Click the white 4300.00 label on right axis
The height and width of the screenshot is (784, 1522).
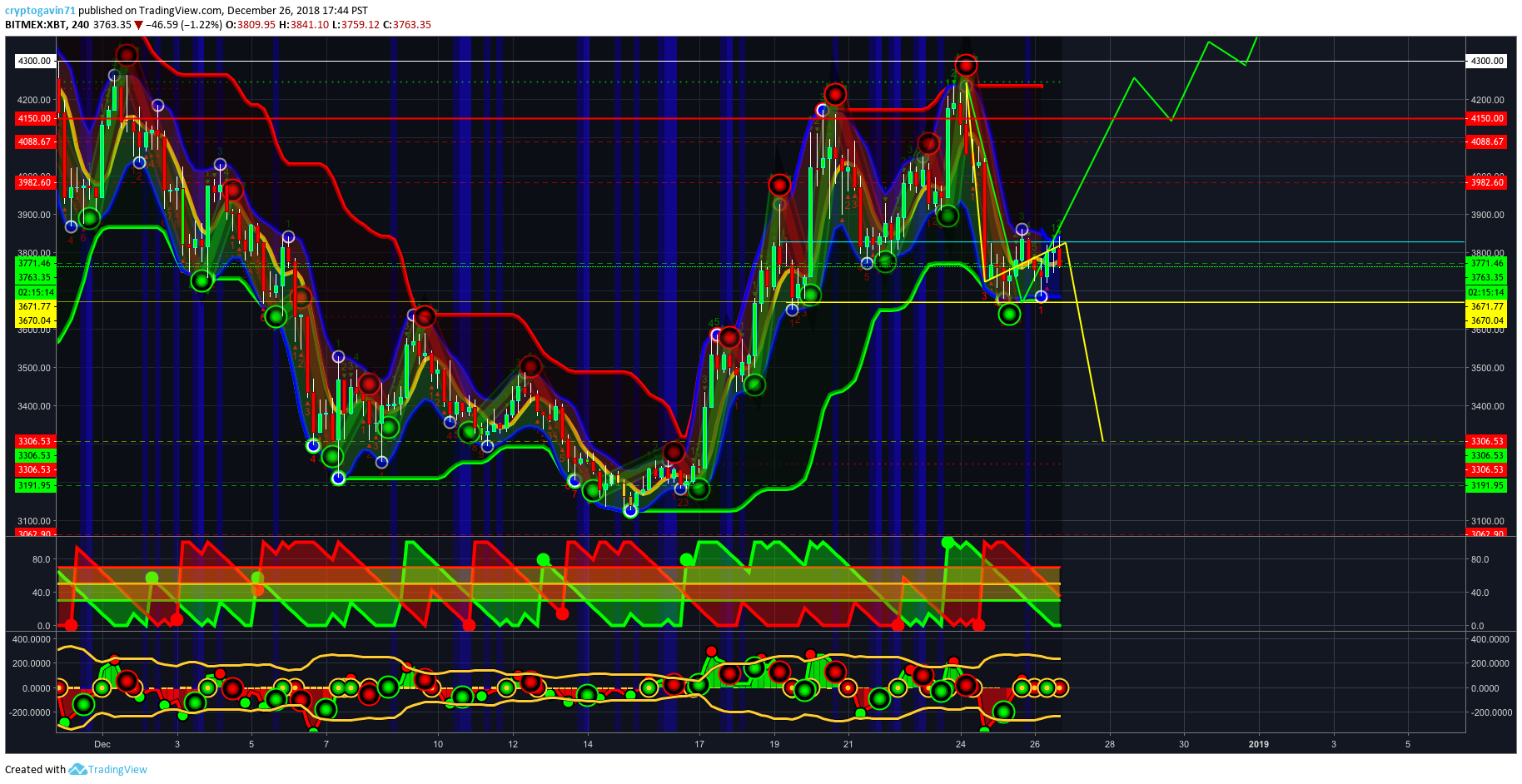[x=1486, y=61]
